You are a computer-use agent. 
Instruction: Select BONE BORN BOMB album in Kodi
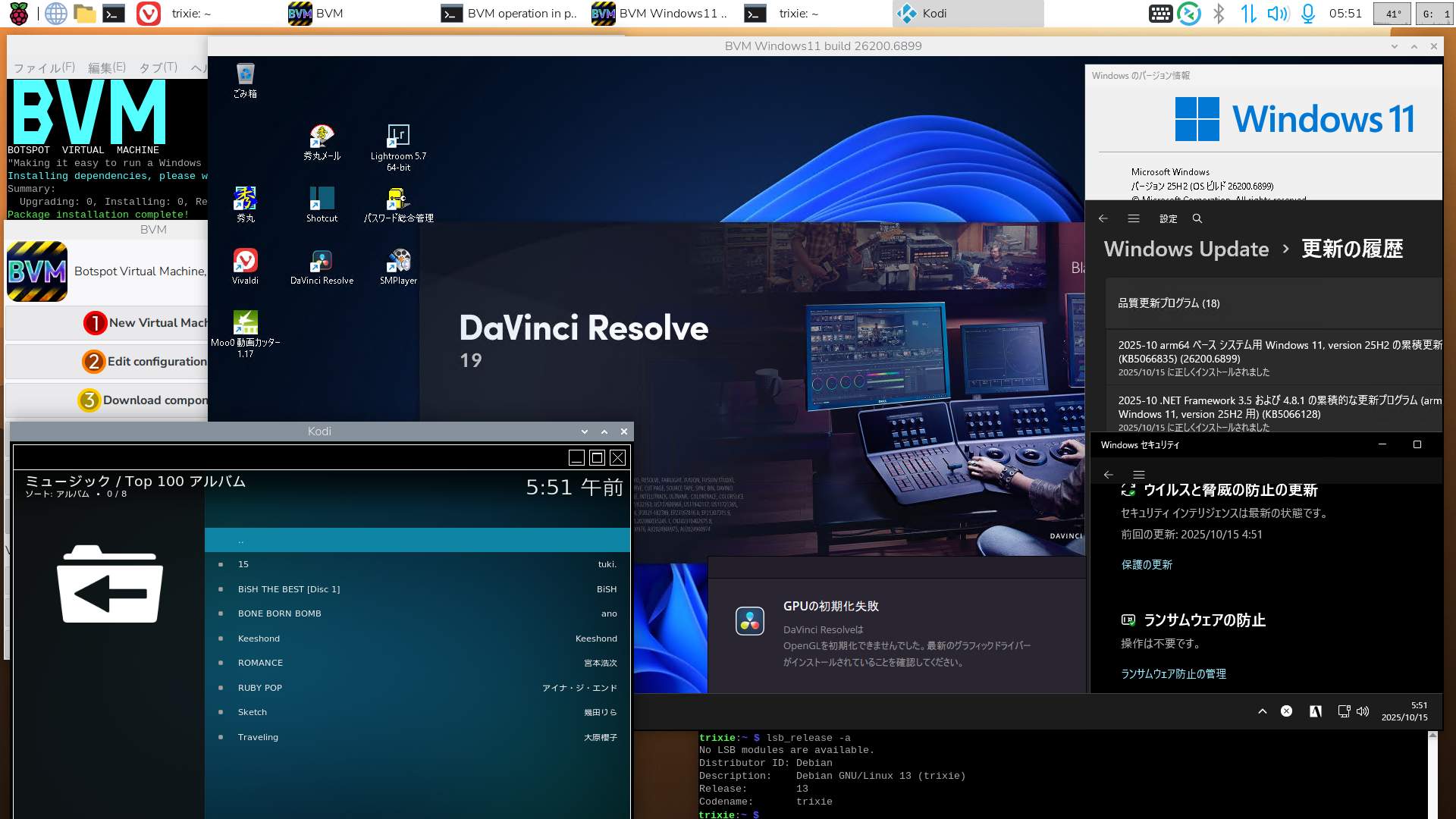[x=280, y=613]
